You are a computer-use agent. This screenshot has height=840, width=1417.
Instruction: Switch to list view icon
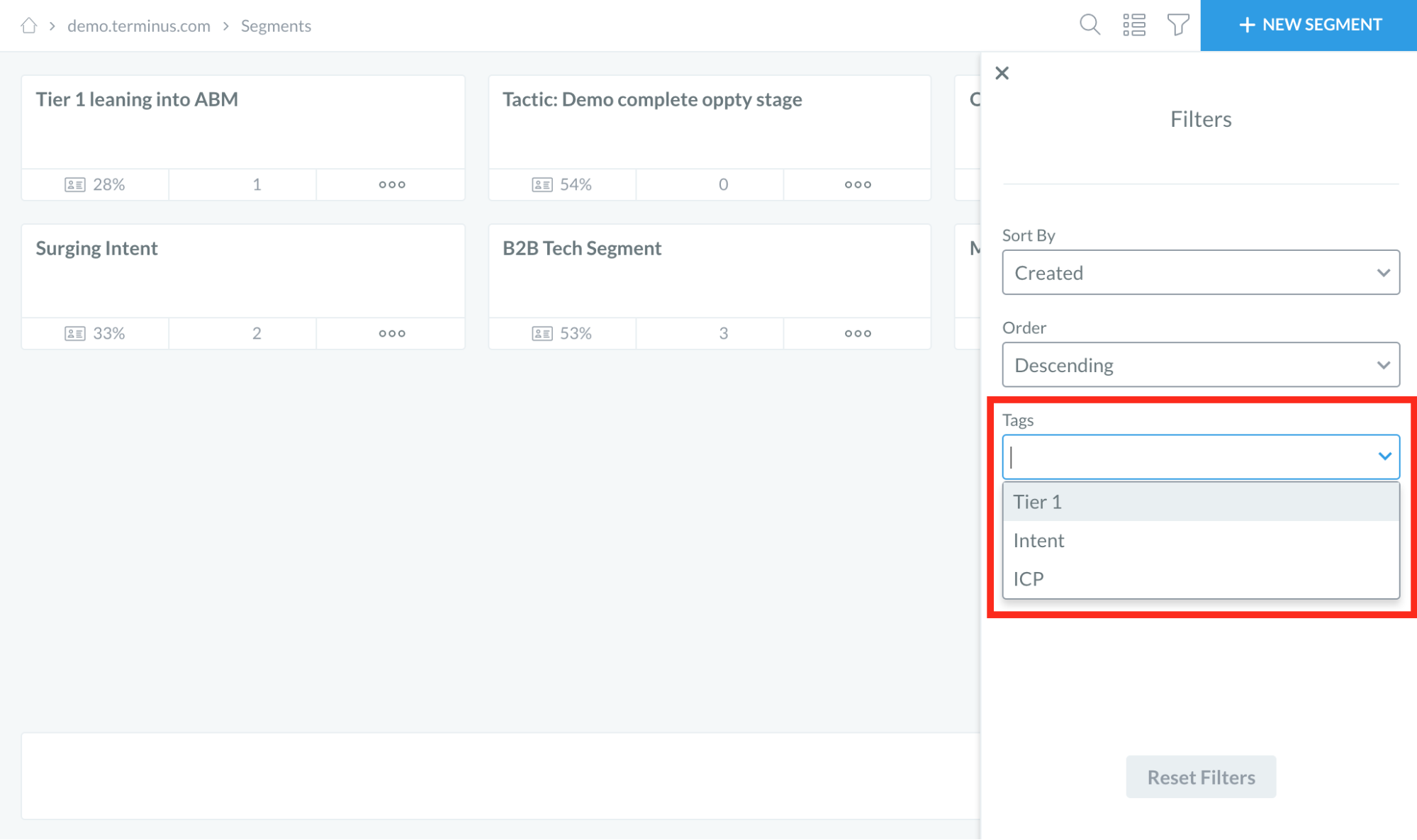(x=1134, y=25)
